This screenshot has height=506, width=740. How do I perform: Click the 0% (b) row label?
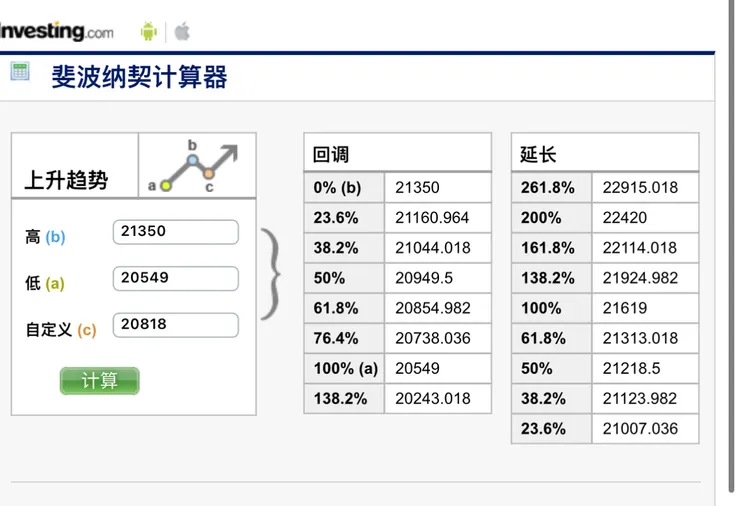click(x=337, y=188)
